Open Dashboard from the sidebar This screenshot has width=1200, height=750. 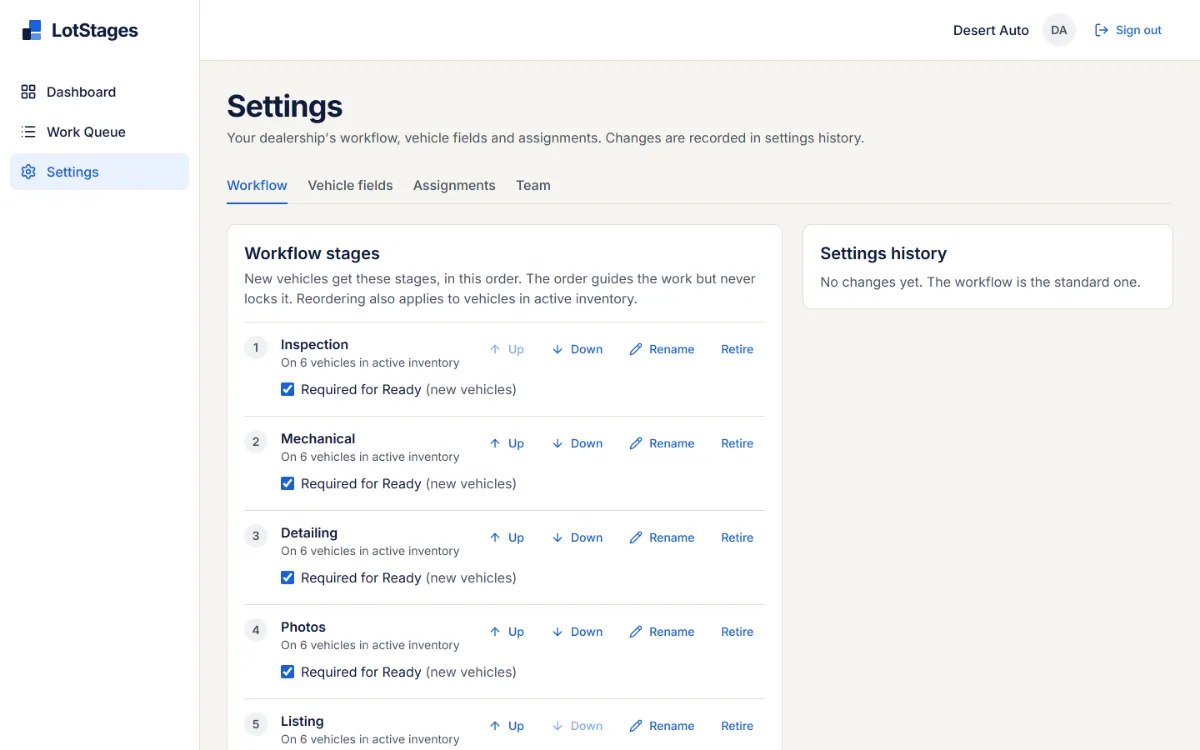(99, 92)
